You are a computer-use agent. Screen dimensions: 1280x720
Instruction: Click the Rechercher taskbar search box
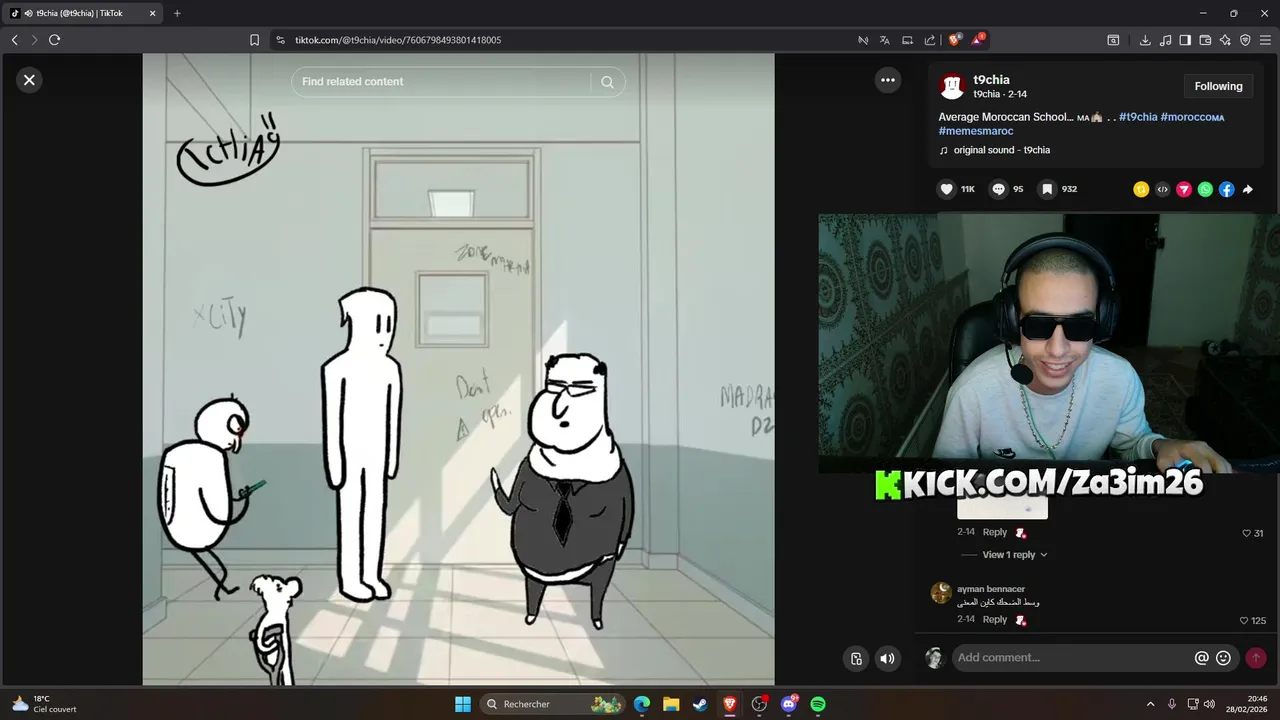[x=552, y=704]
